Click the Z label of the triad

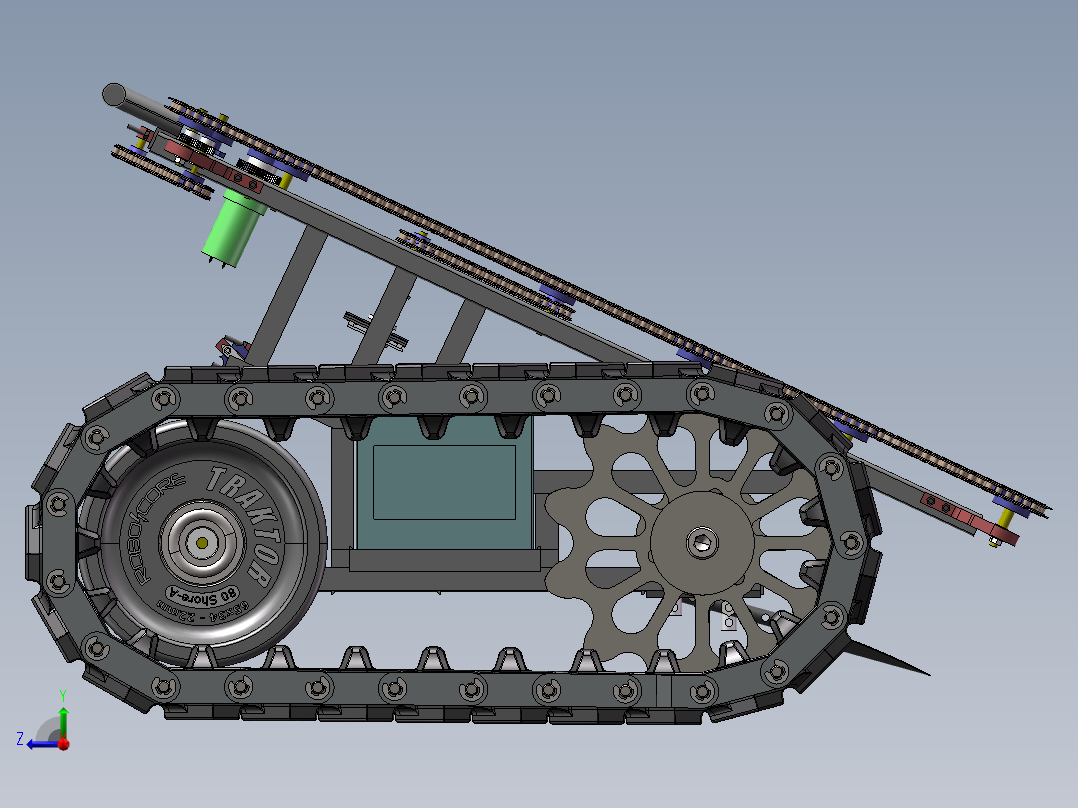pos(20,739)
